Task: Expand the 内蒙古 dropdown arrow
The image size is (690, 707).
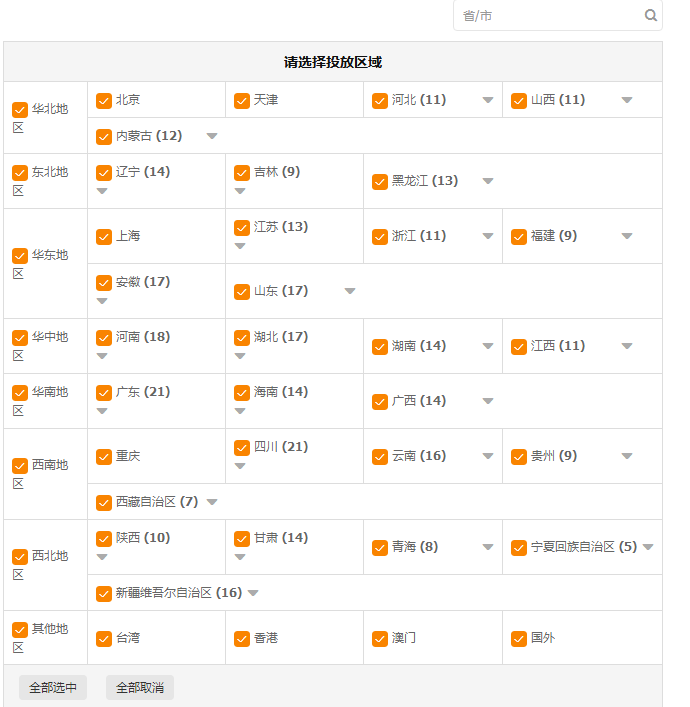Action: coord(212,136)
